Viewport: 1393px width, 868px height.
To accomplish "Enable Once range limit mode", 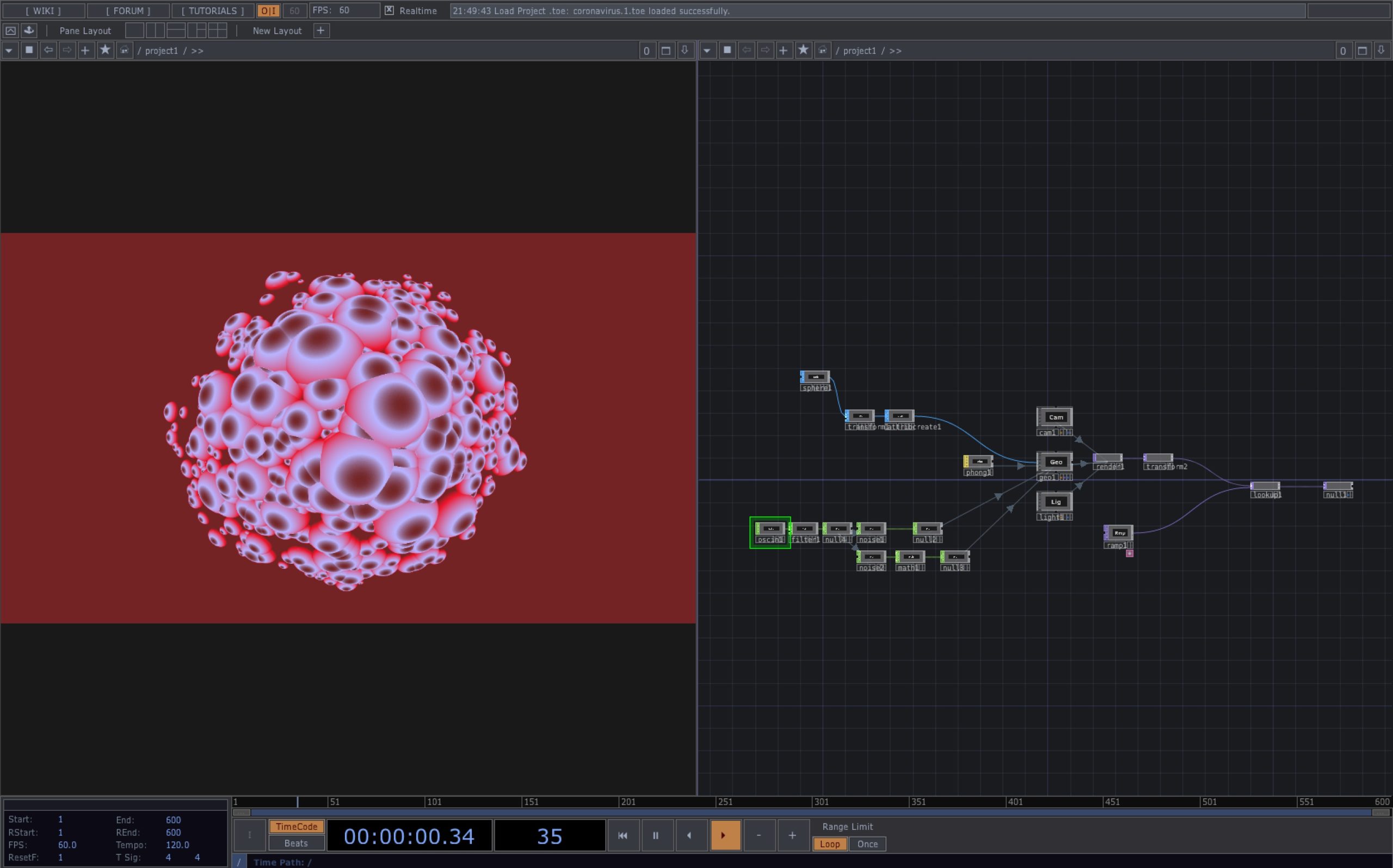I will (x=867, y=844).
